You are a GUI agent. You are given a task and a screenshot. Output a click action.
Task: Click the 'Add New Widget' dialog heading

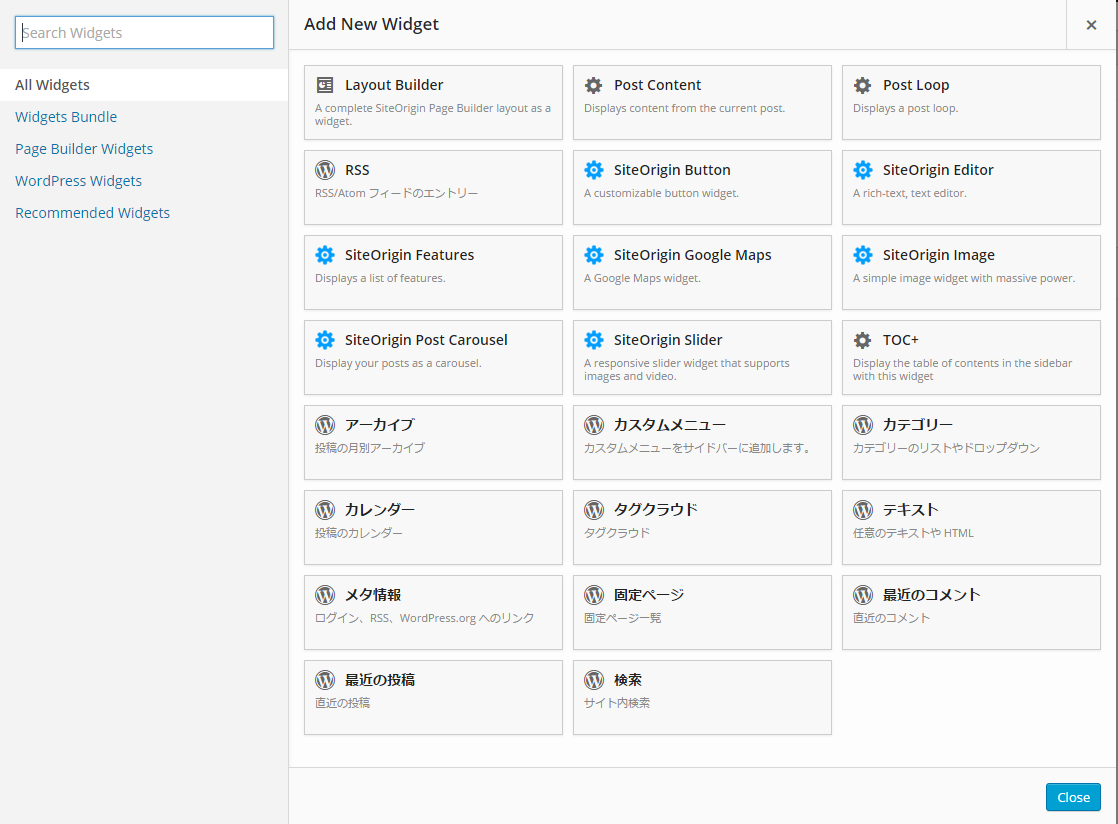tap(371, 24)
